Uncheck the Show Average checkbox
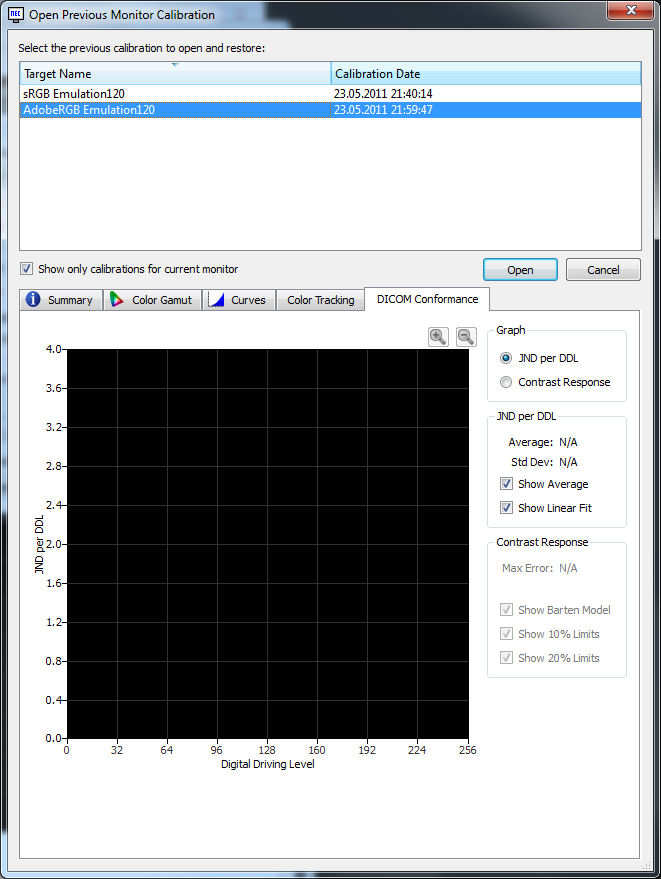The image size is (661, 879). (x=507, y=484)
